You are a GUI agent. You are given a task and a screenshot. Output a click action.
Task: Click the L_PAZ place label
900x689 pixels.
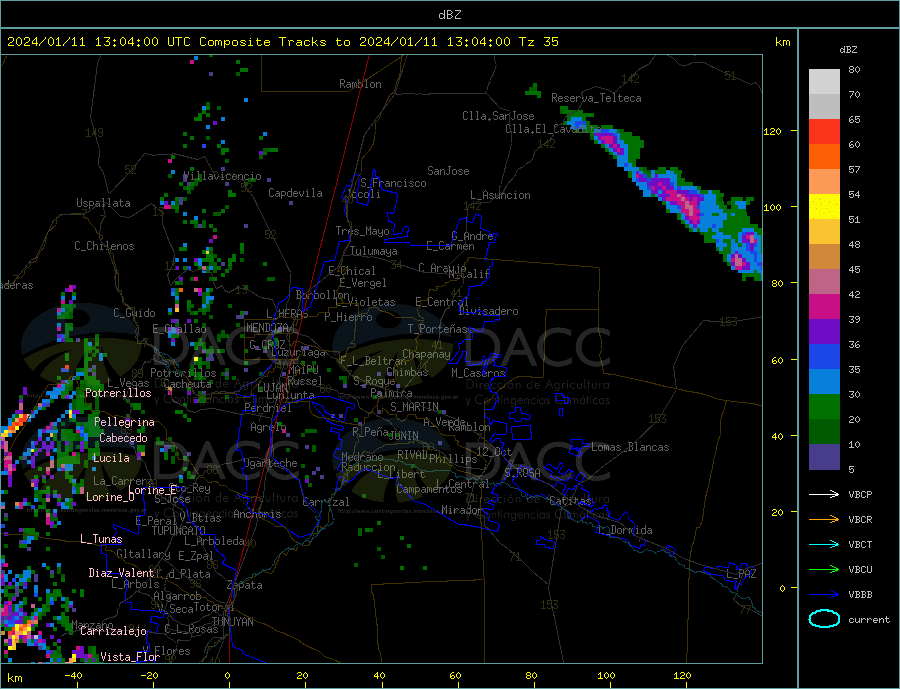742,574
